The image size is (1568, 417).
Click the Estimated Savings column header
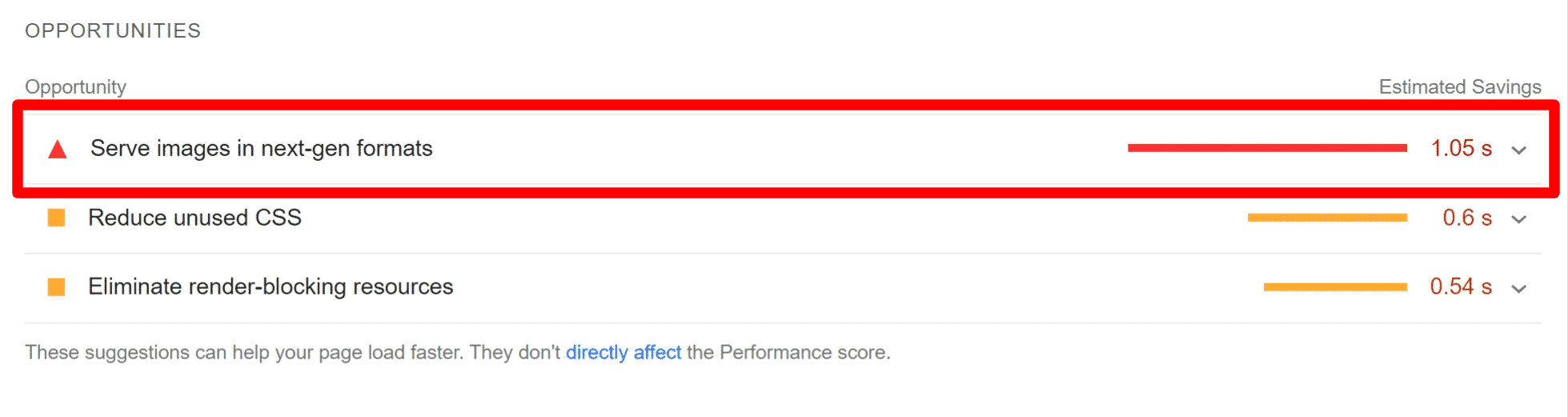[x=1459, y=86]
